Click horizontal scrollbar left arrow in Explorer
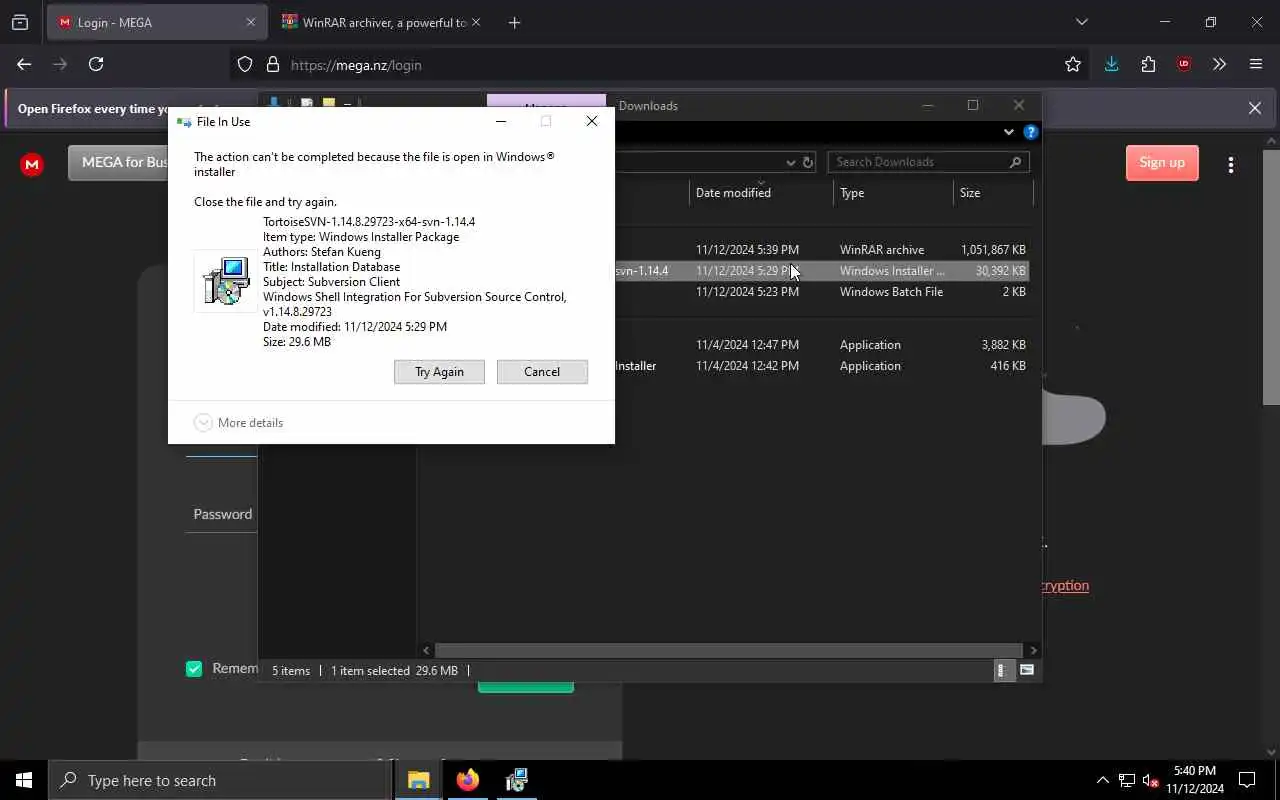This screenshot has height=800, width=1280. click(x=427, y=650)
